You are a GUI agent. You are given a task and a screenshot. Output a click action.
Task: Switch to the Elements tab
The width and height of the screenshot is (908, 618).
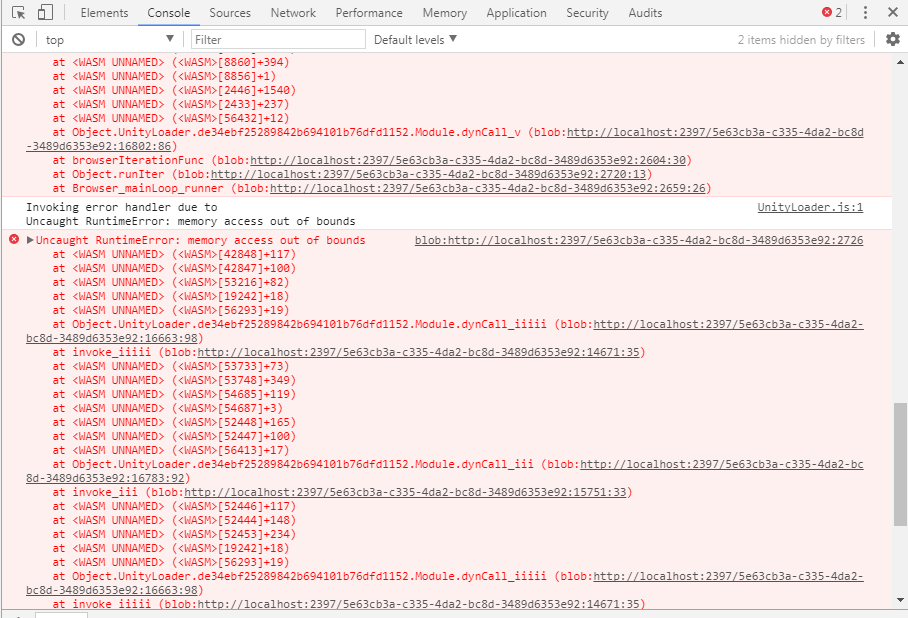(x=104, y=13)
